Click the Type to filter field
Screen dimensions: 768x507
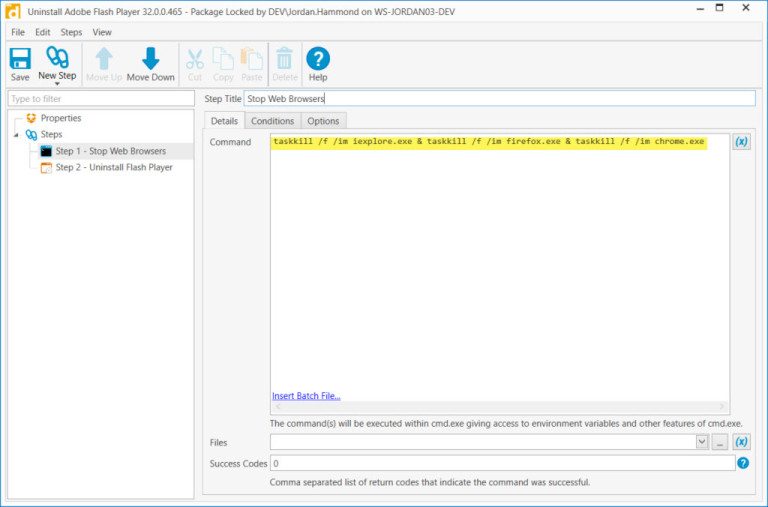click(x=101, y=98)
